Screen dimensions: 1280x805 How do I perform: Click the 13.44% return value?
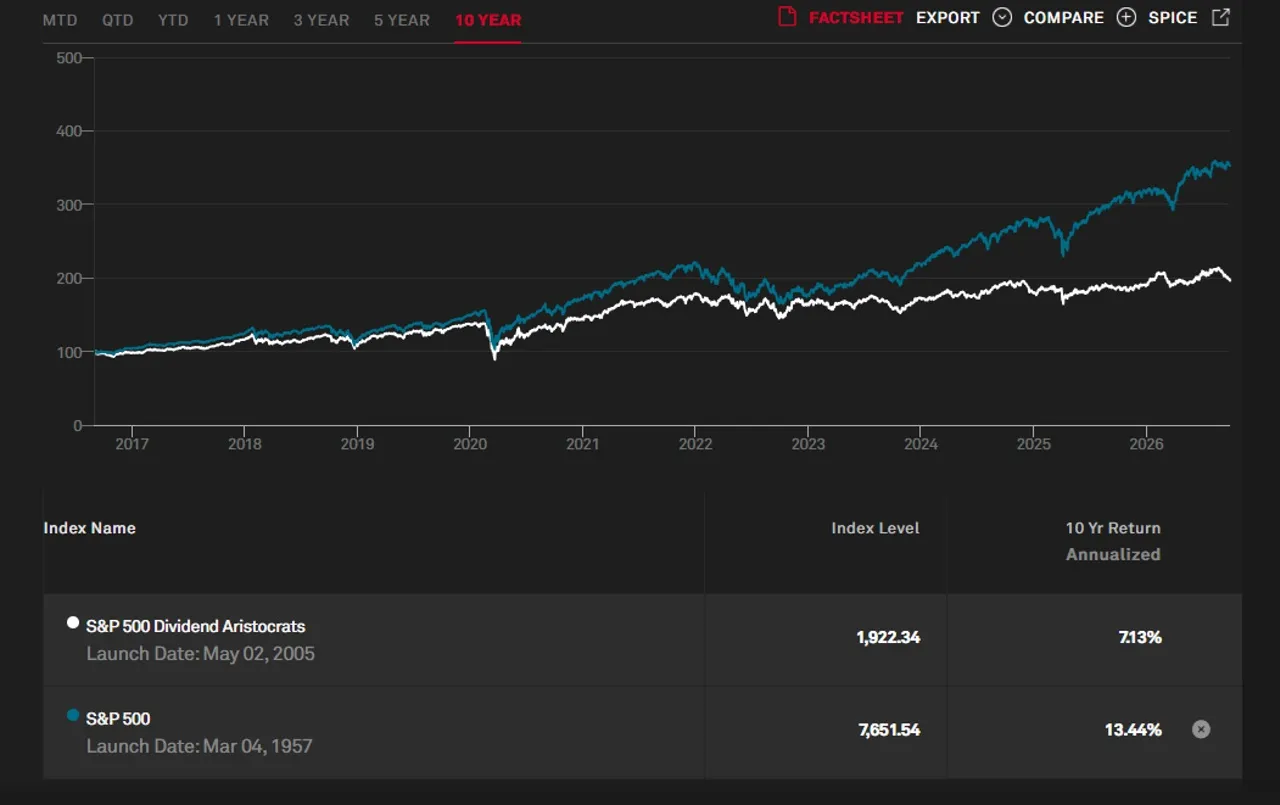[x=1133, y=730]
